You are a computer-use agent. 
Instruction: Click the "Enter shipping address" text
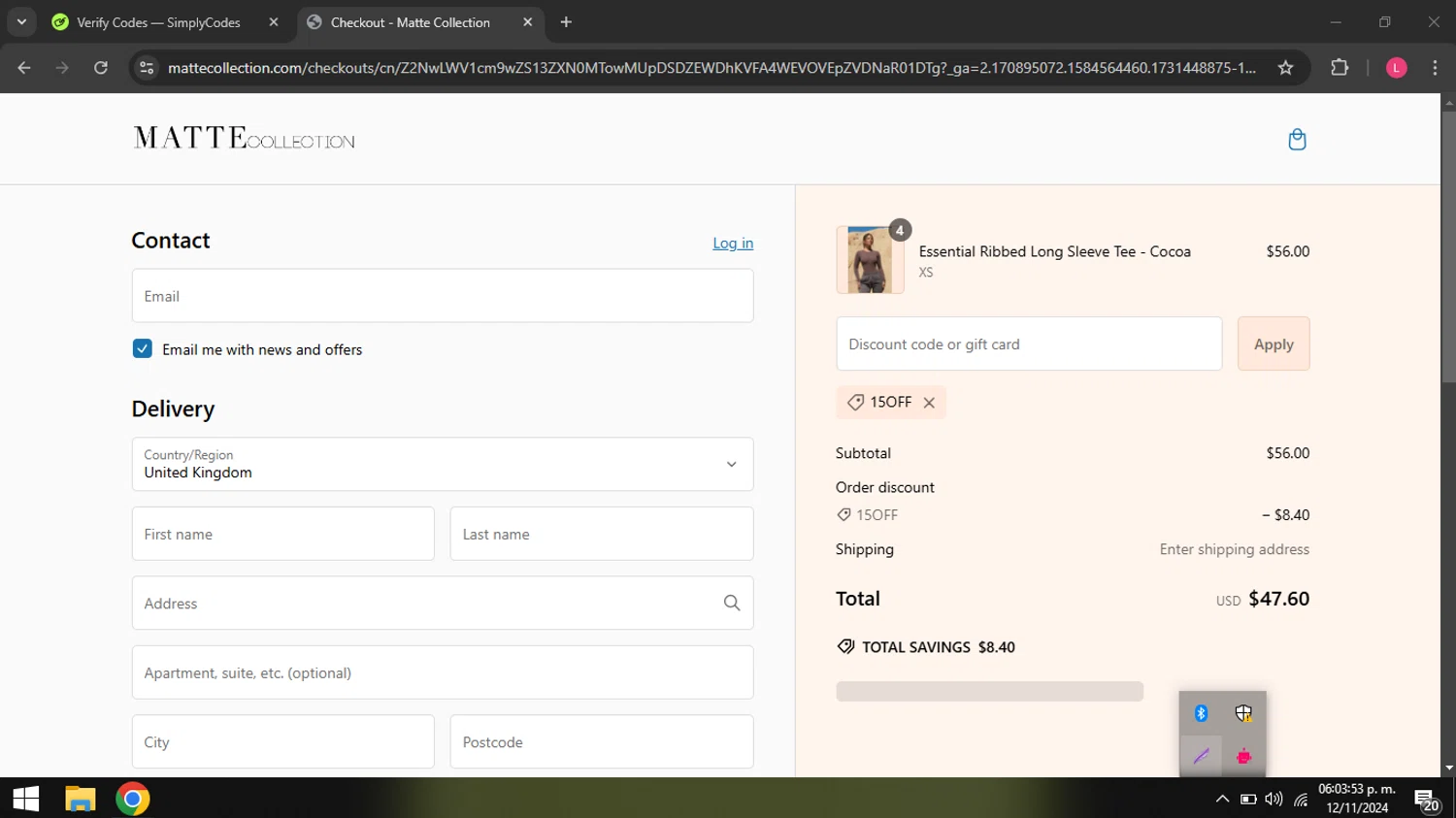1235,549
